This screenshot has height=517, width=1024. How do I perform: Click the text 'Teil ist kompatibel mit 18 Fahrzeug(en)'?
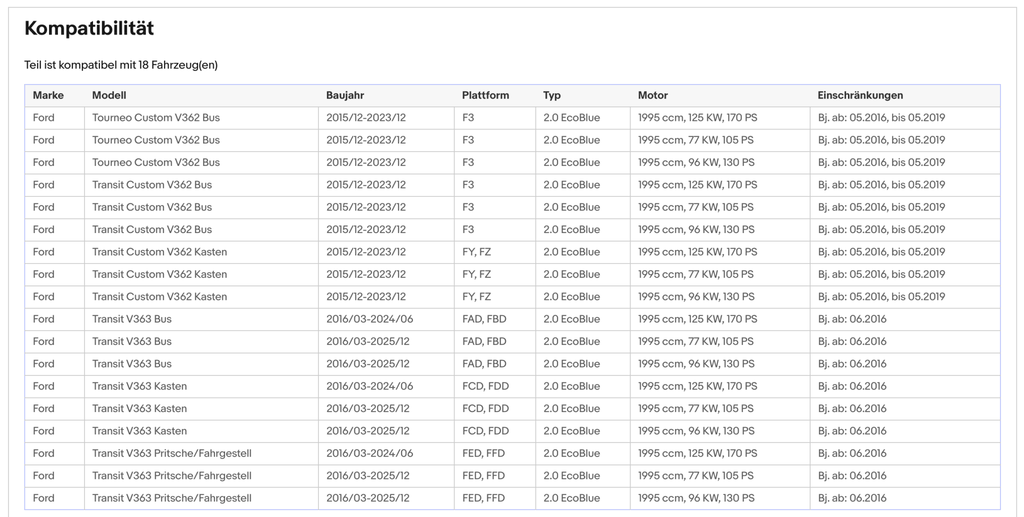(x=121, y=65)
